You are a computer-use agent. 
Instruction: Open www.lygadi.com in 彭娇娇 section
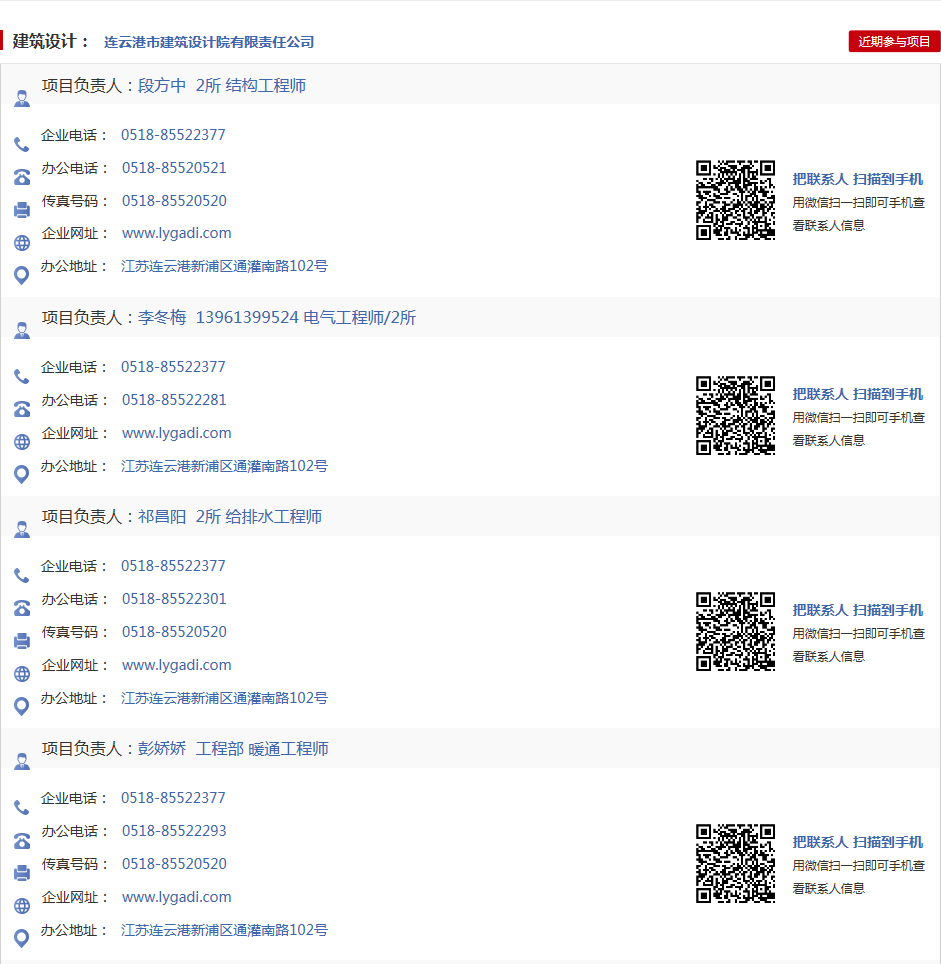point(176,897)
